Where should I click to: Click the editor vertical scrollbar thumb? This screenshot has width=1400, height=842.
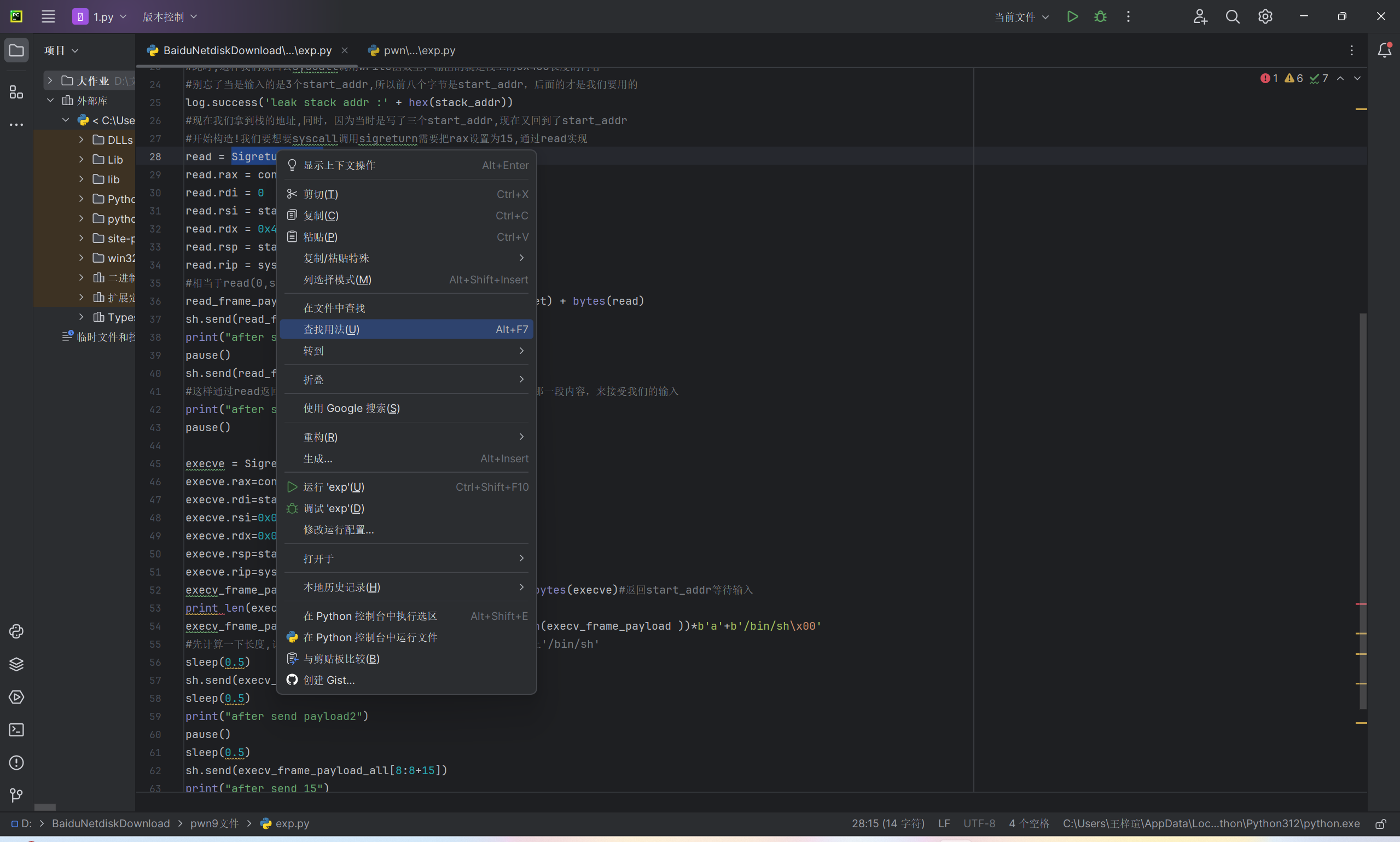[x=1363, y=510]
